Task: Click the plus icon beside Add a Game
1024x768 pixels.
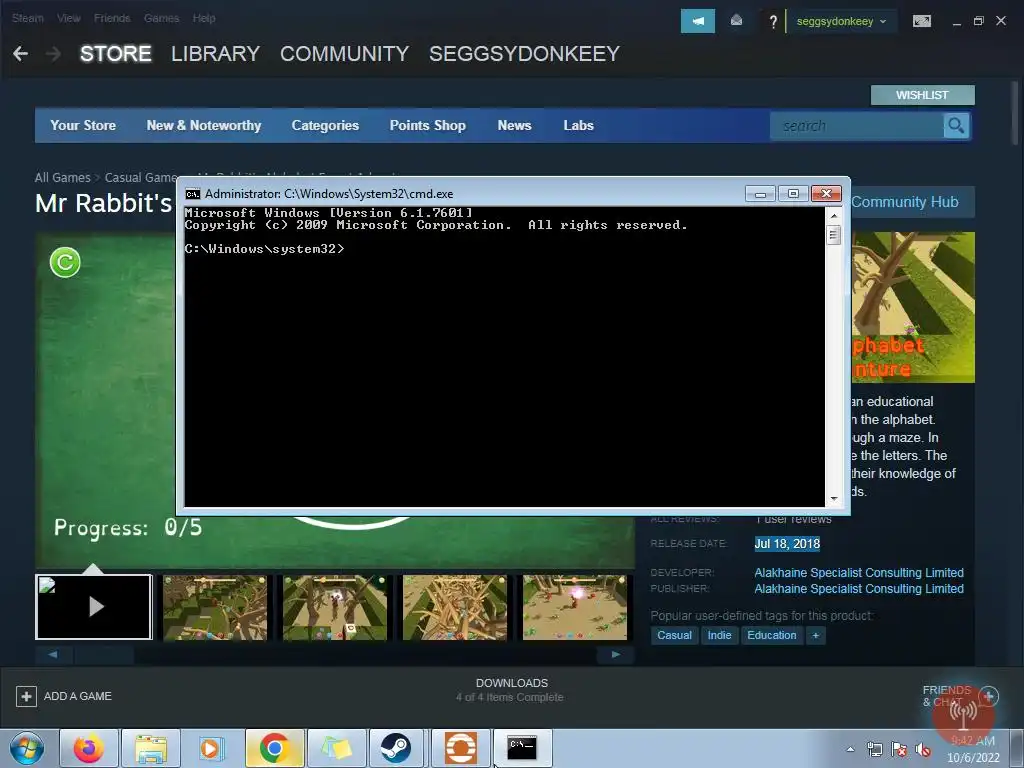Action: (26, 696)
